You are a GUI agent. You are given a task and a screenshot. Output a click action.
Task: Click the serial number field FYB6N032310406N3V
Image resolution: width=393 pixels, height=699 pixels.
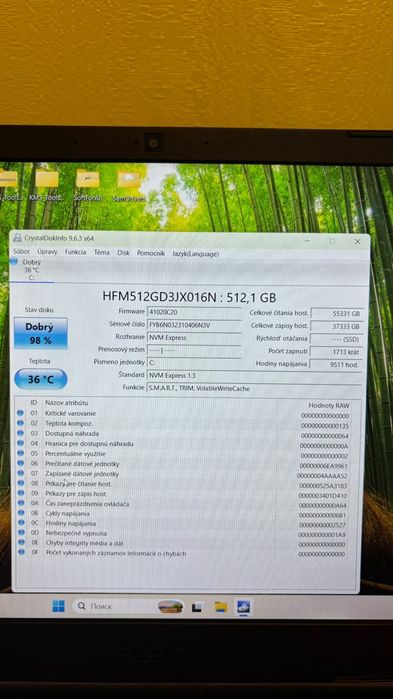coord(194,325)
